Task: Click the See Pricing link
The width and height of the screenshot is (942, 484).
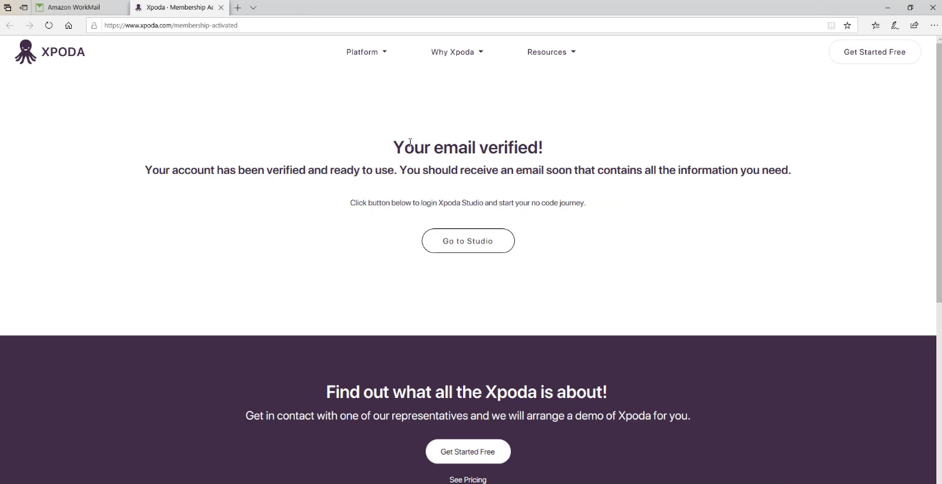Action: click(x=468, y=480)
